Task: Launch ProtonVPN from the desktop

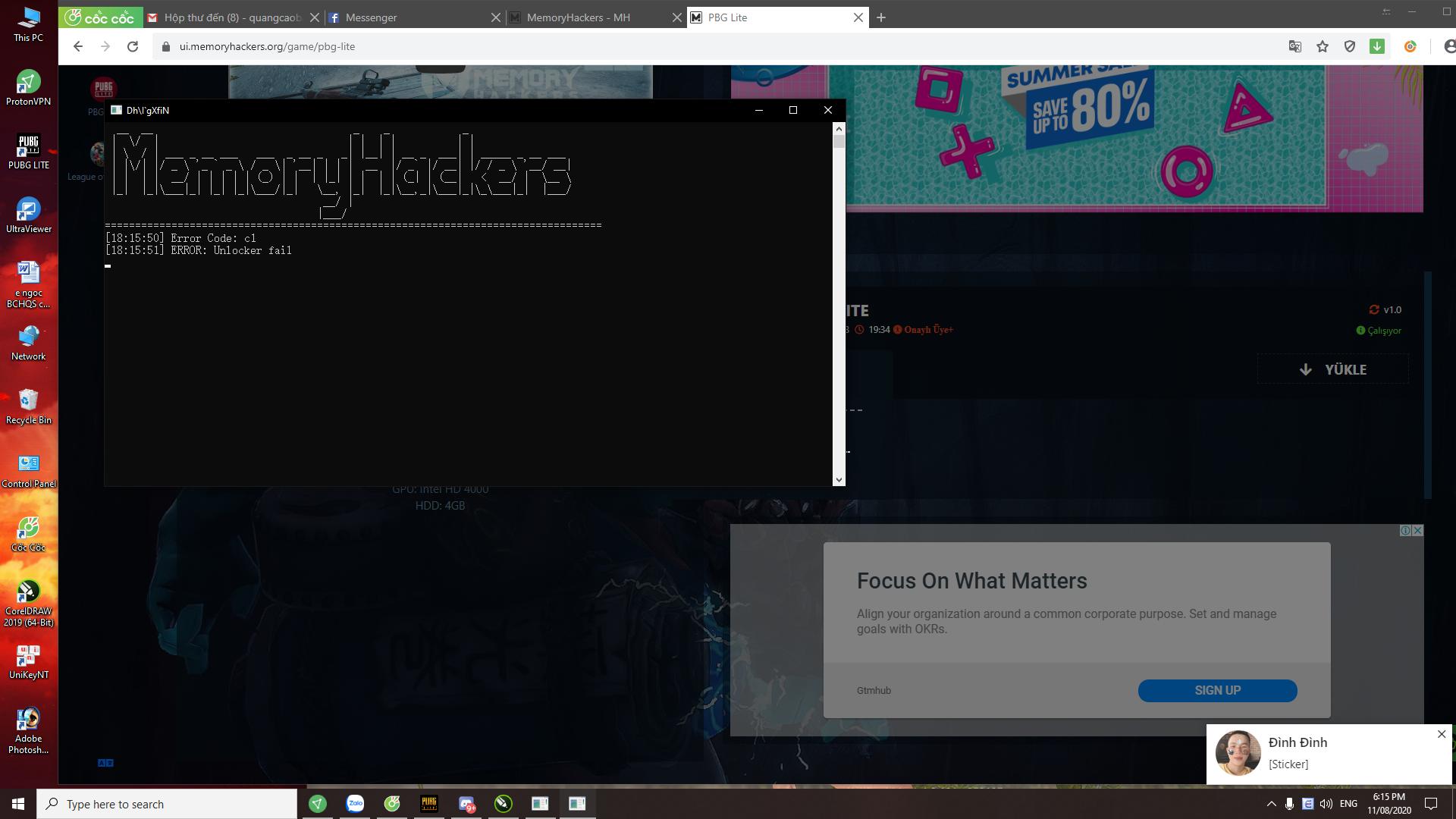Action: 28,87
